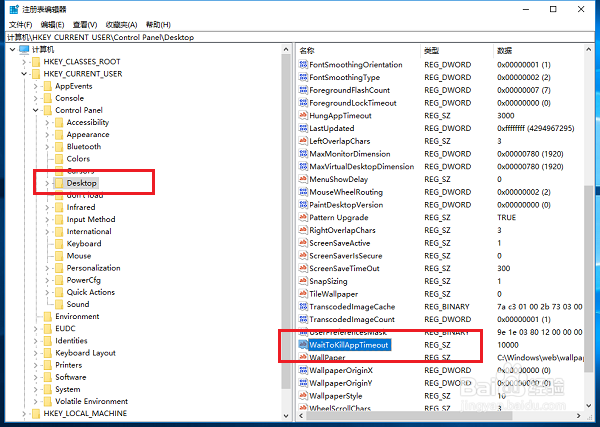Collapse the Control Panel key arrow
Image resolution: width=600 pixels, height=427 pixels.
[36, 110]
